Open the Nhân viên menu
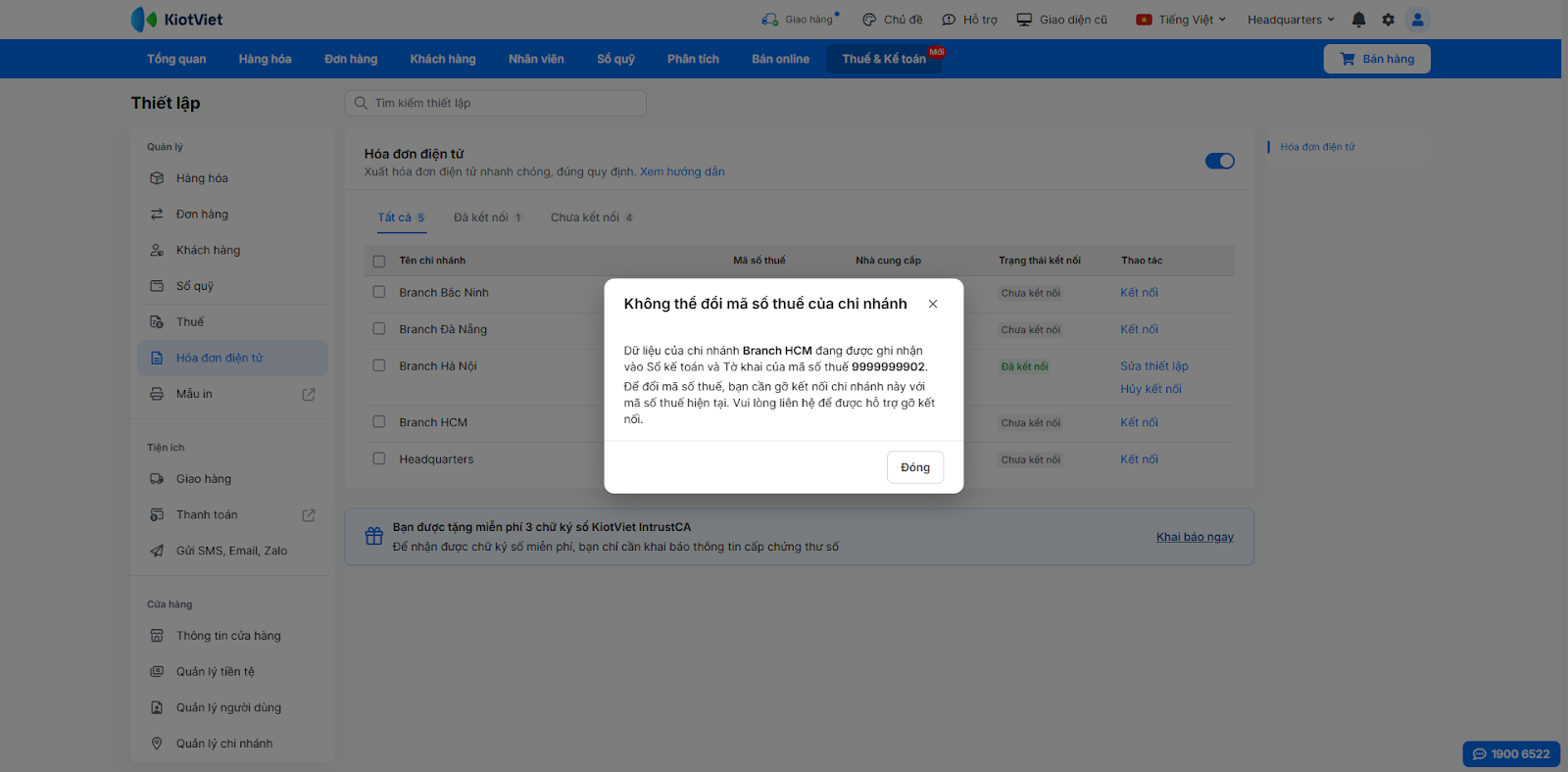The width and height of the screenshot is (1568, 772). pos(536,59)
